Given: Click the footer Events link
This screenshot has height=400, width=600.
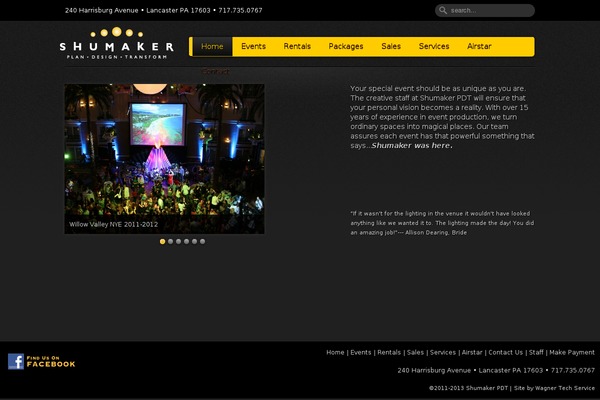Looking at the screenshot, I should (x=361, y=353).
